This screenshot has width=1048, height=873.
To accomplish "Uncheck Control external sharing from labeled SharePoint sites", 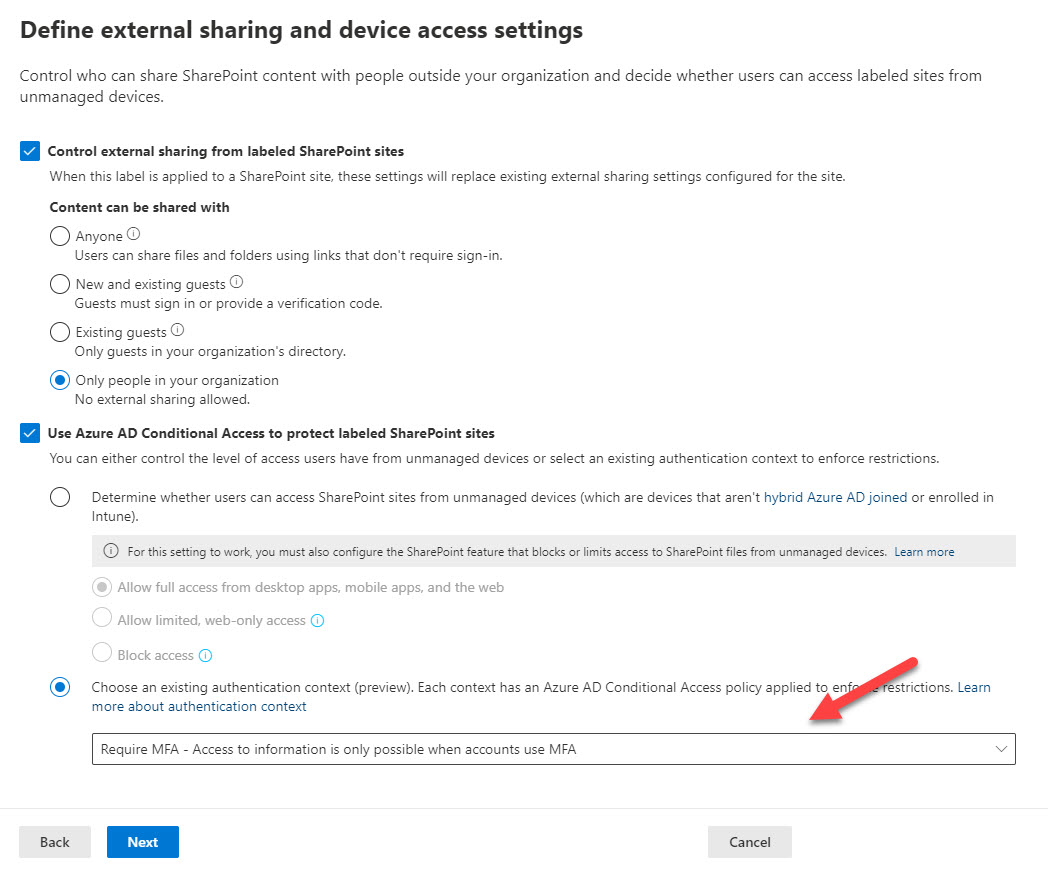I will point(30,152).
